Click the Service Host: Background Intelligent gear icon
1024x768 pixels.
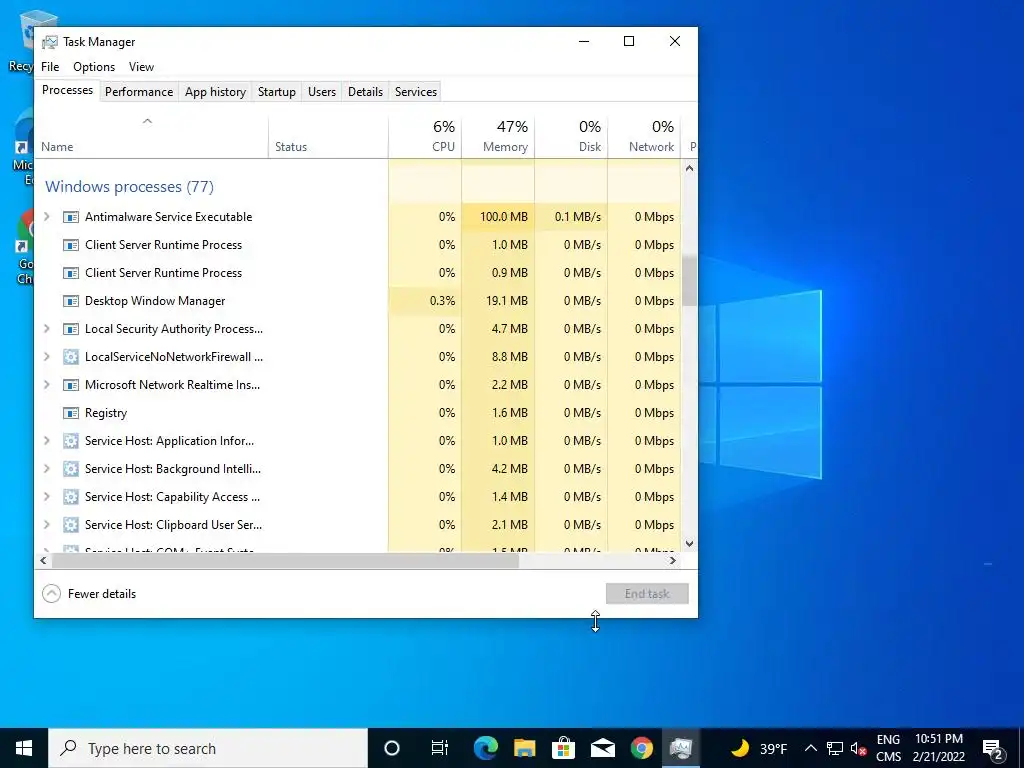pyautogui.click(x=71, y=469)
